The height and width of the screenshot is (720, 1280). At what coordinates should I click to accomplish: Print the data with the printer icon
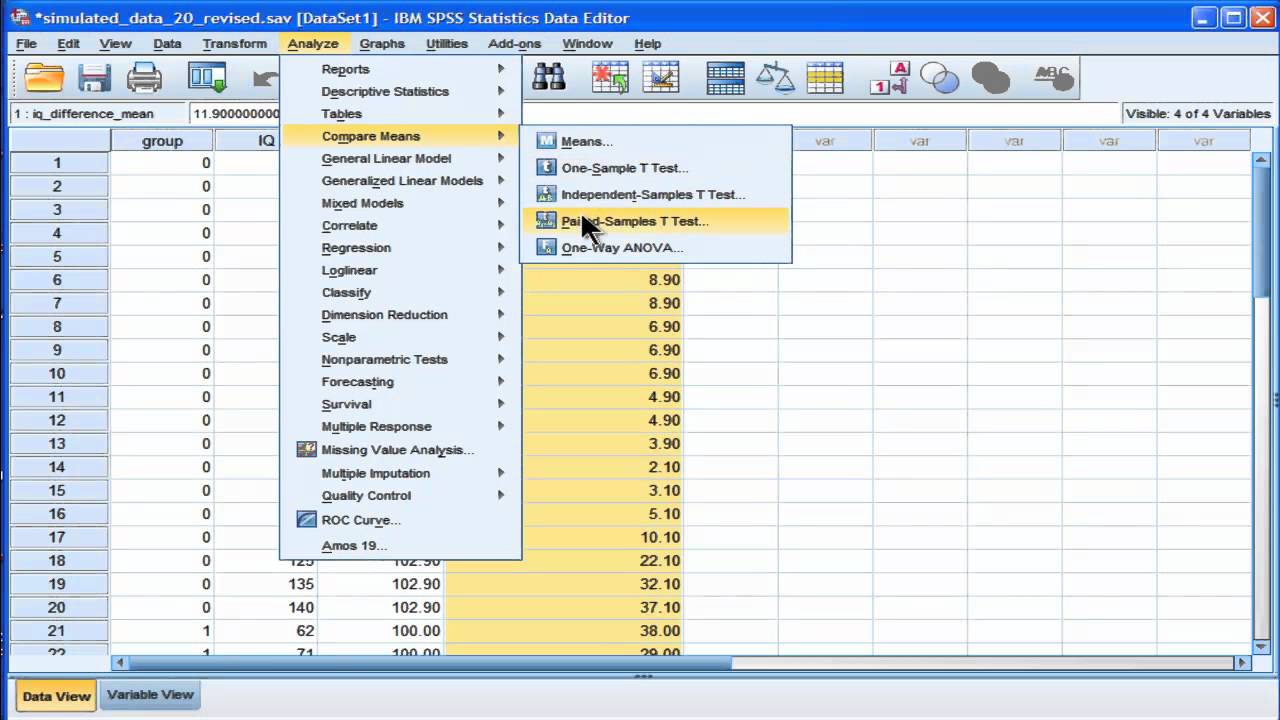coord(144,78)
